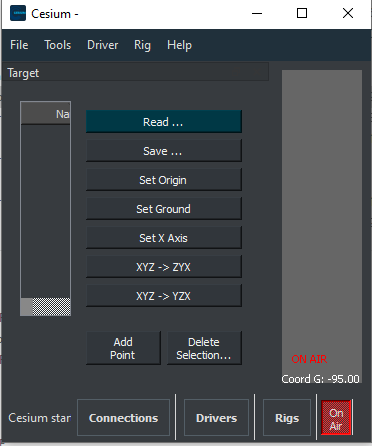Maximize the Cesium window

302,14
